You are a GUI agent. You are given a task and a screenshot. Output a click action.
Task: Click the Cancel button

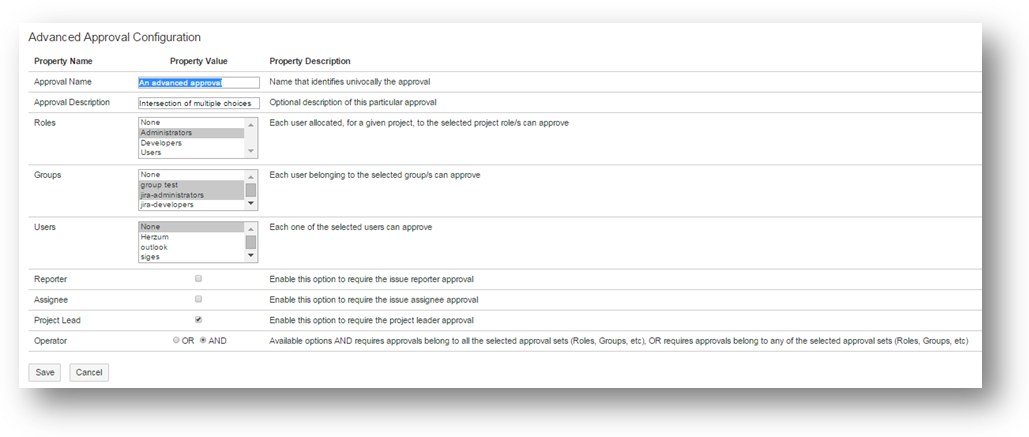click(x=89, y=372)
